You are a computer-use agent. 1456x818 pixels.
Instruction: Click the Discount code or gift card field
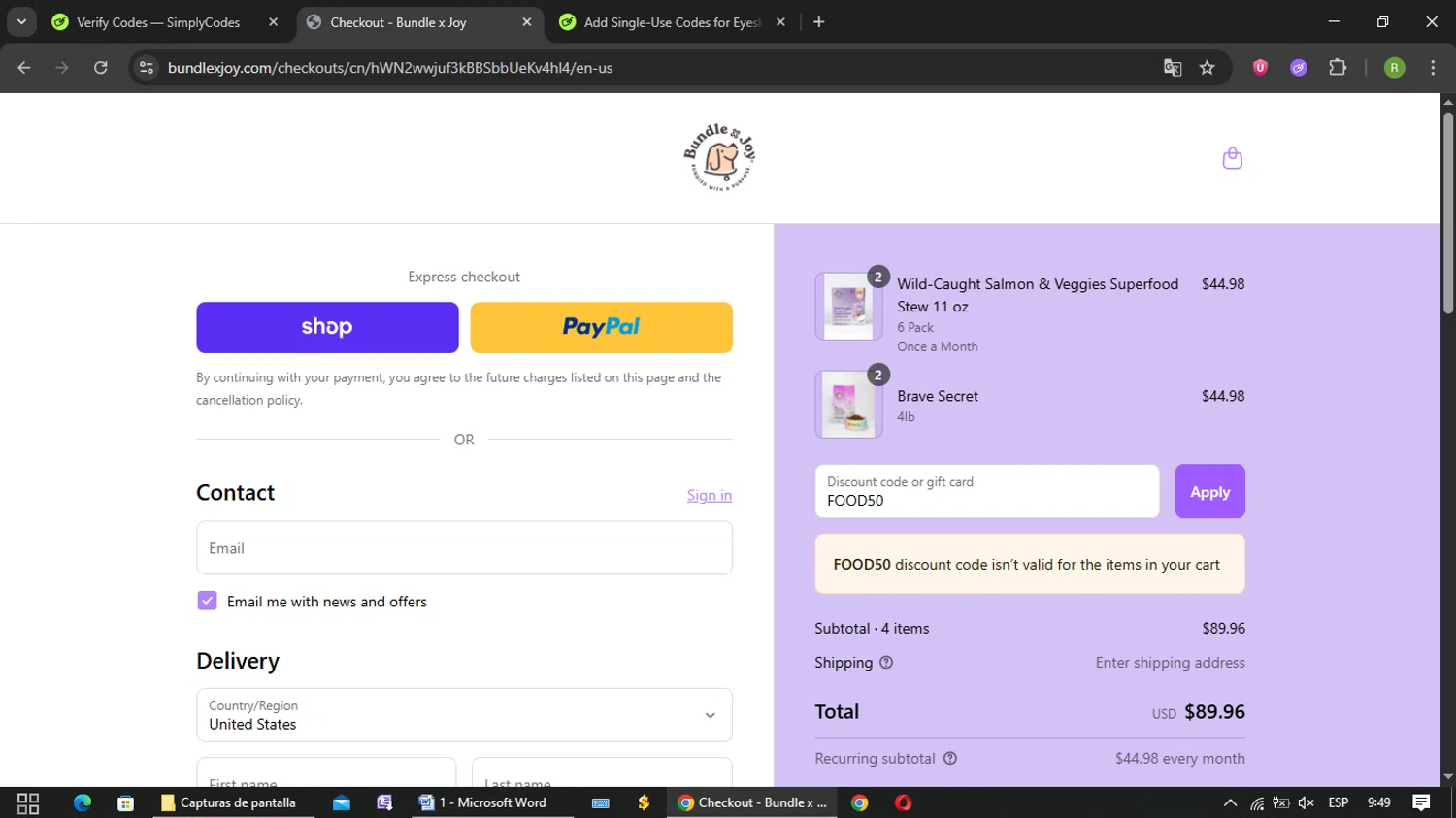pos(987,491)
